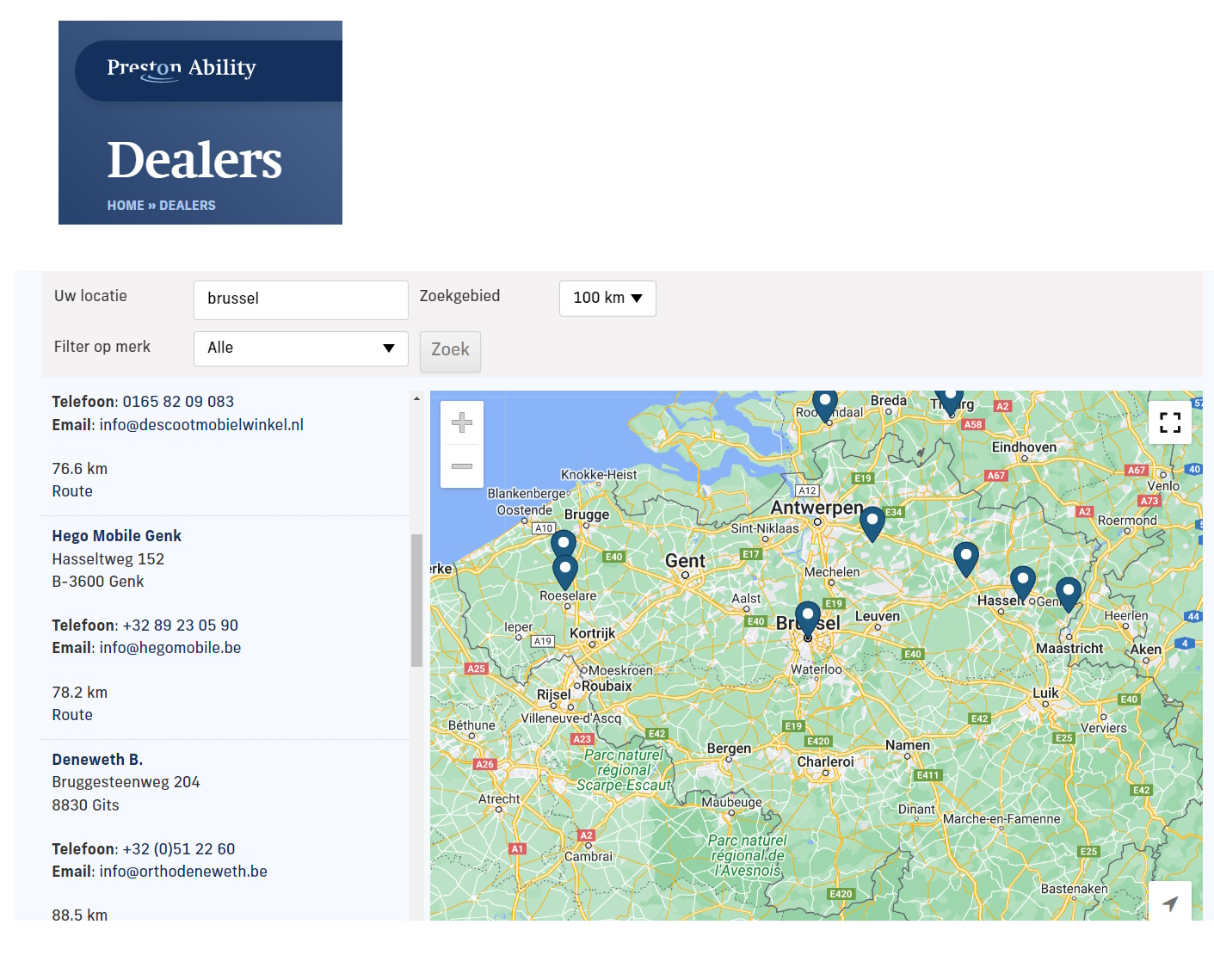Image resolution: width=1214 pixels, height=980 pixels.
Task: Expand the Filter op merk dropdown
Action: pos(301,348)
